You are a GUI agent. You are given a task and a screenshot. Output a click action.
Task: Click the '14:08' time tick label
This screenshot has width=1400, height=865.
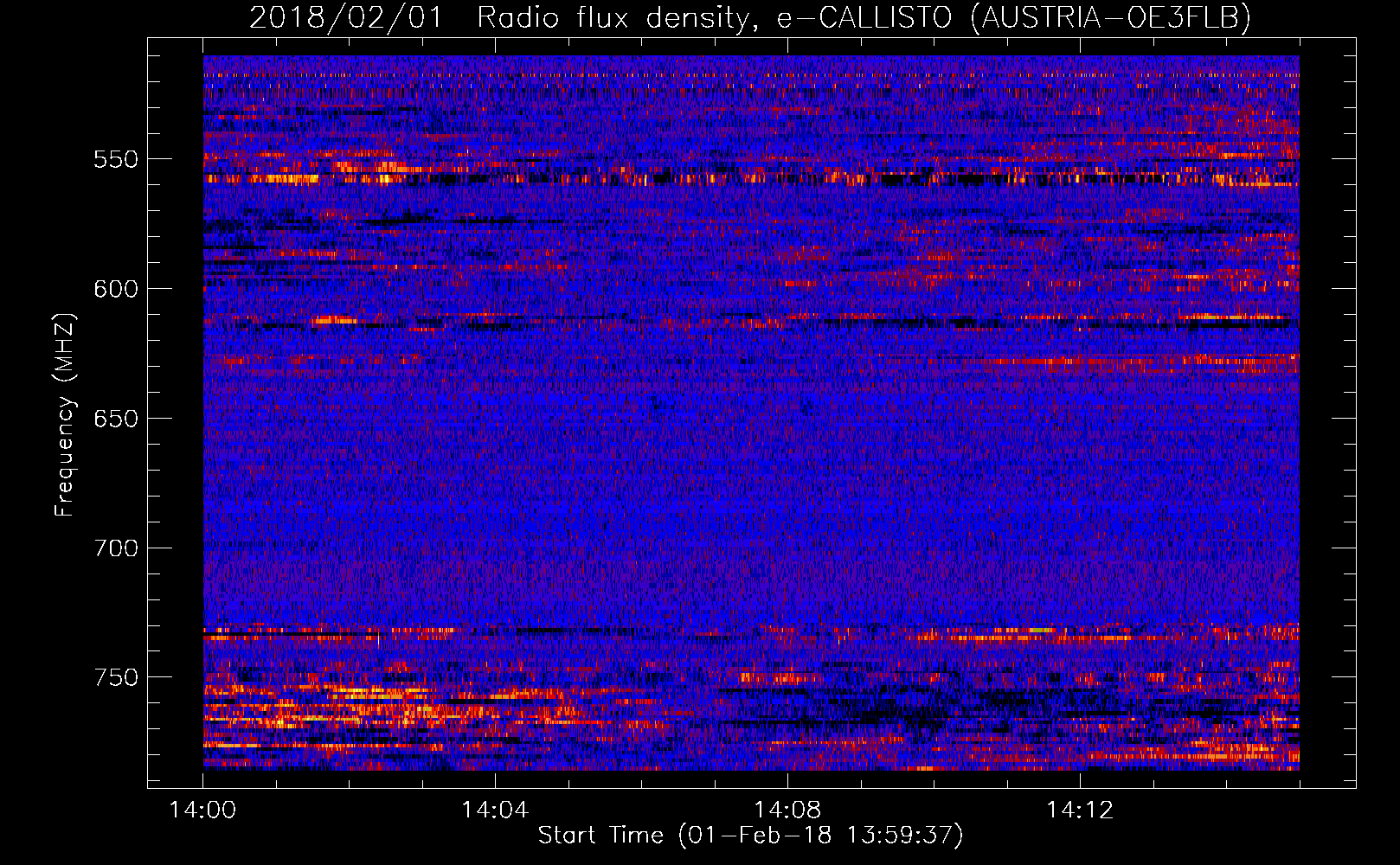click(x=787, y=811)
